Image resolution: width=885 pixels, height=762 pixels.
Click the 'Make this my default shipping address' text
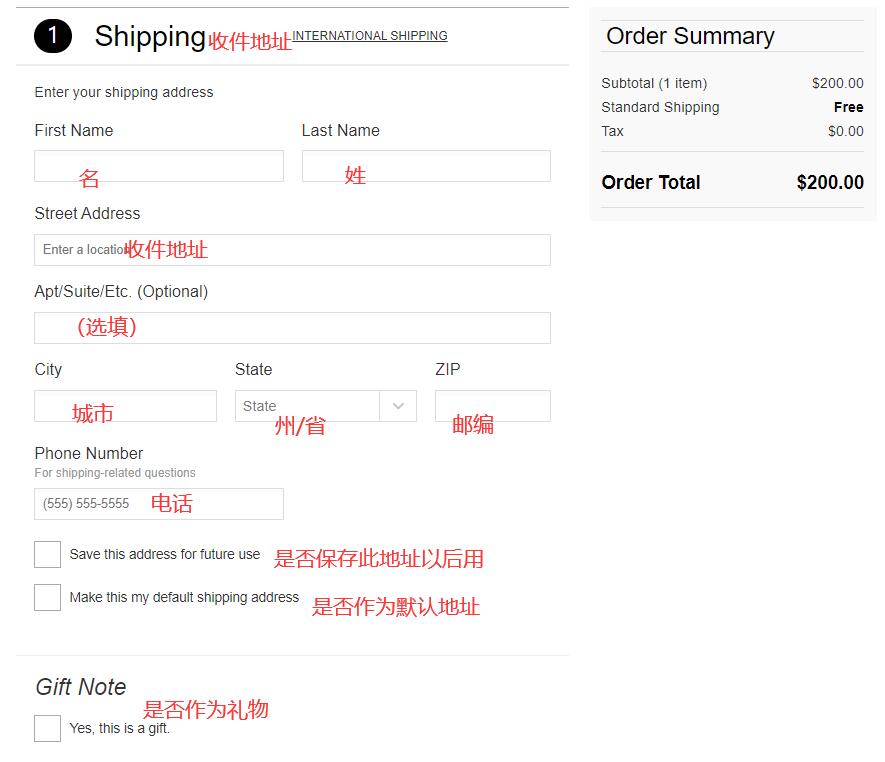pyautogui.click(x=184, y=597)
